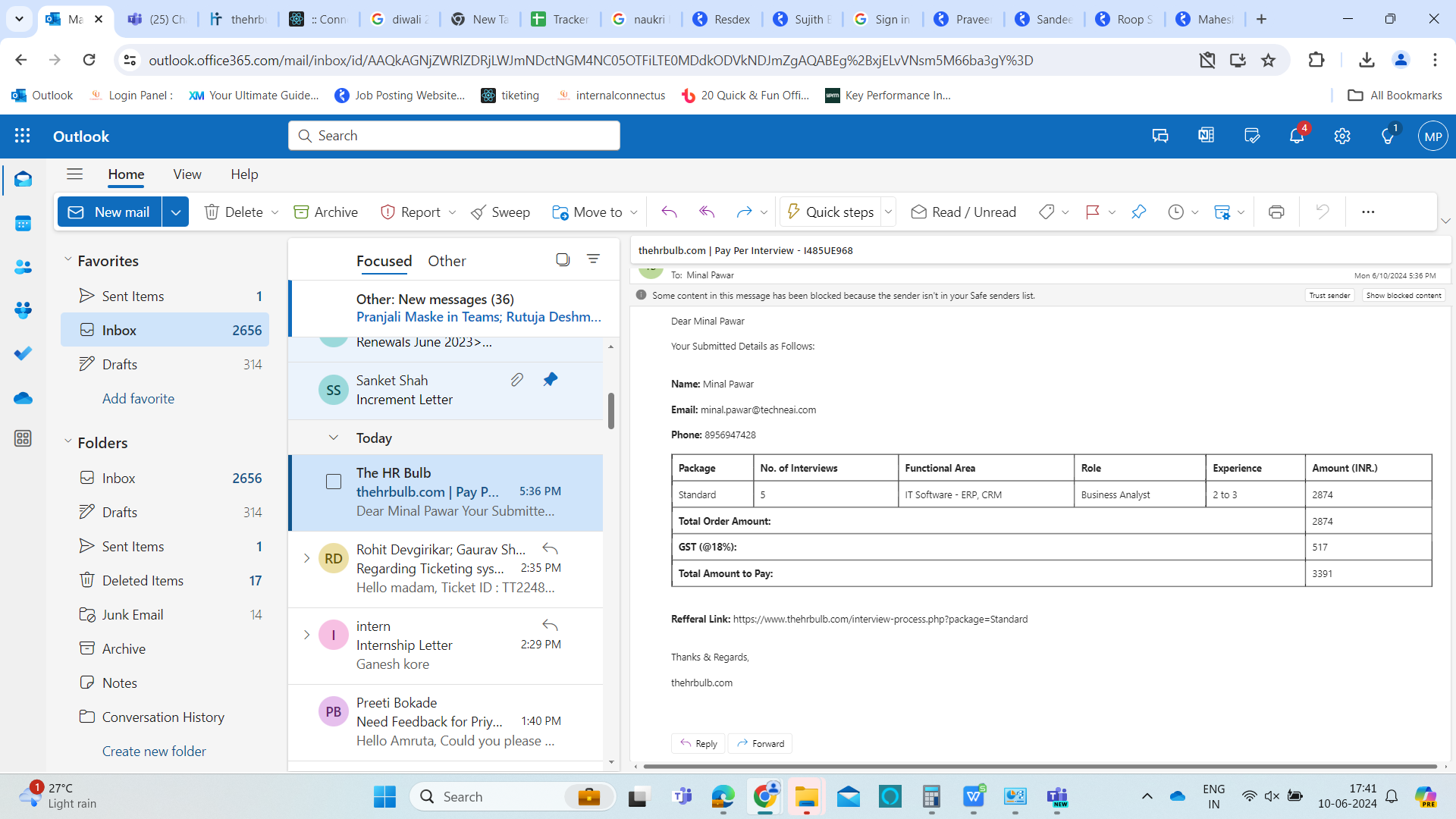Open Microsoft Teams from the Windows taskbar
This screenshot has height=819, width=1456.
682,796
